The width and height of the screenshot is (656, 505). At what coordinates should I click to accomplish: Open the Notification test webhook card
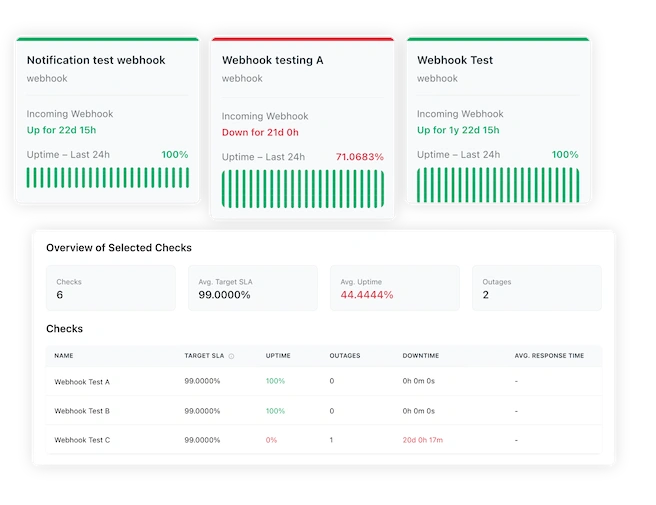(x=96, y=60)
